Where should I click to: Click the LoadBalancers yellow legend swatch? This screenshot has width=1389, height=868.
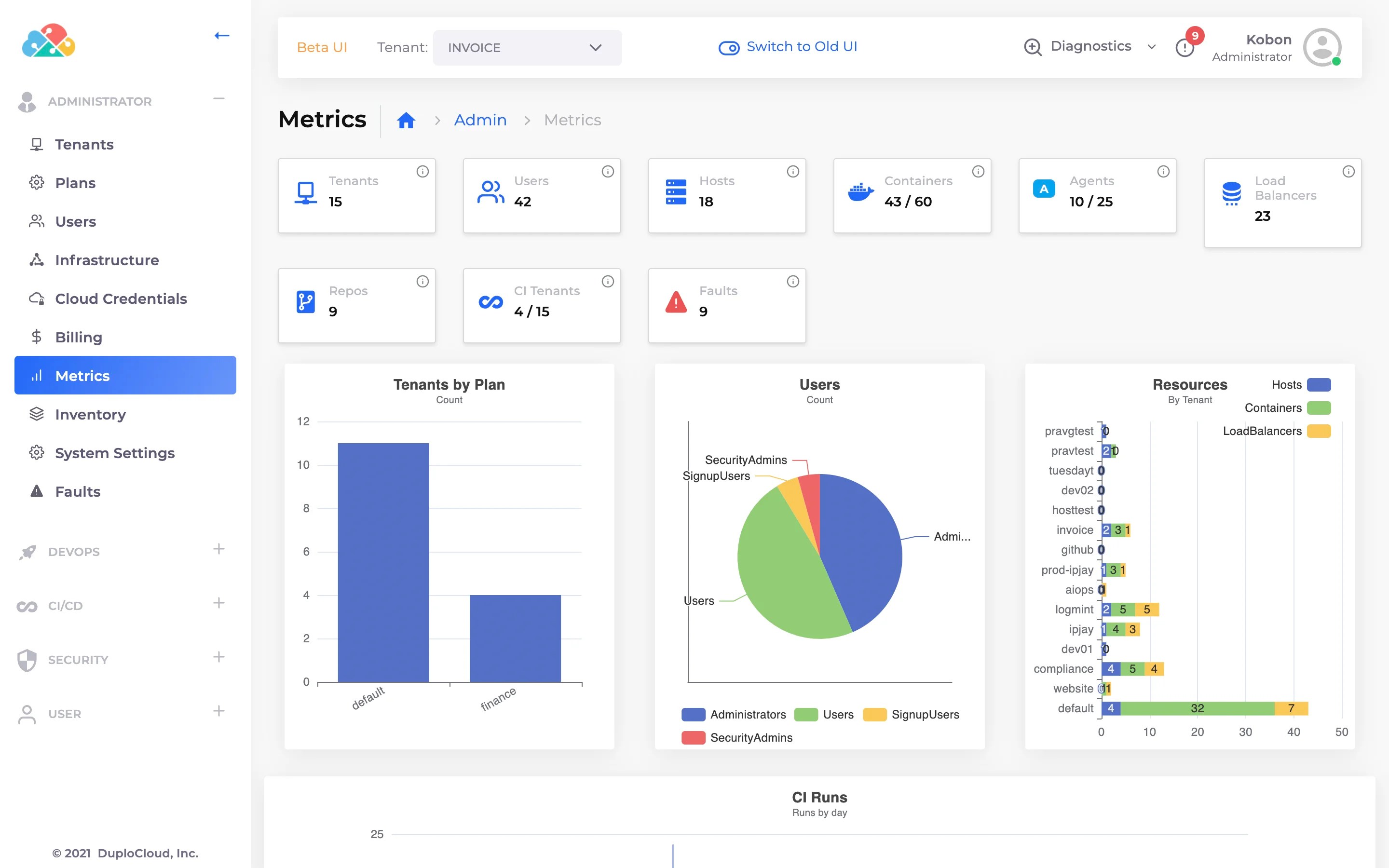(1319, 431)
